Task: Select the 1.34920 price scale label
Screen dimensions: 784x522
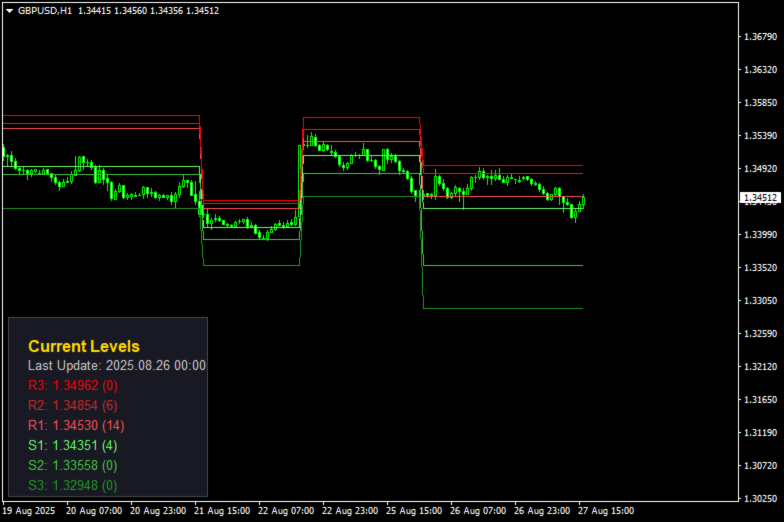Action: click(x=760, y=168)
